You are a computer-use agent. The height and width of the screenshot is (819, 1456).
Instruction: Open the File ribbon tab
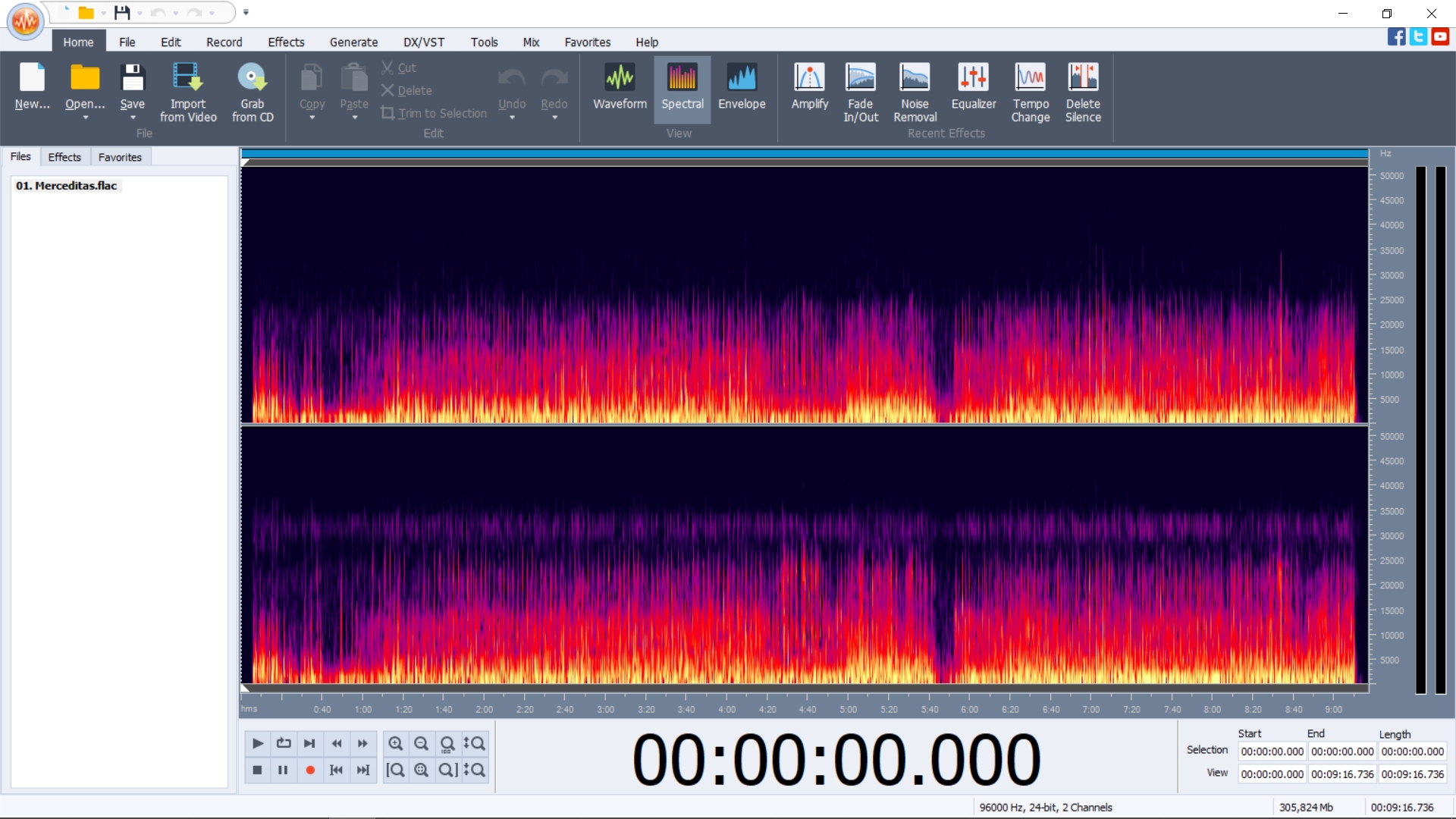pos(127,42)
